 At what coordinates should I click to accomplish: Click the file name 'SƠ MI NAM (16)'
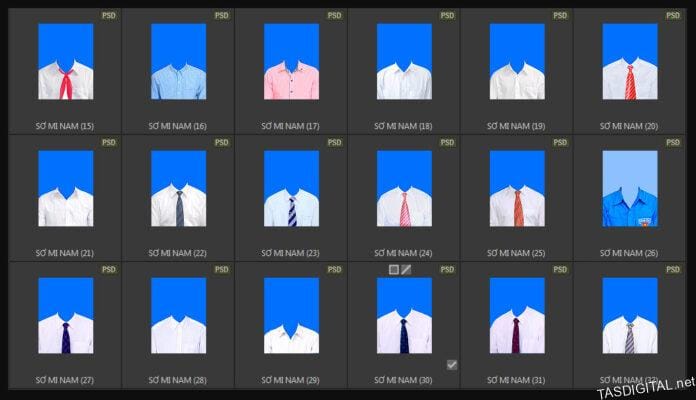178,126
